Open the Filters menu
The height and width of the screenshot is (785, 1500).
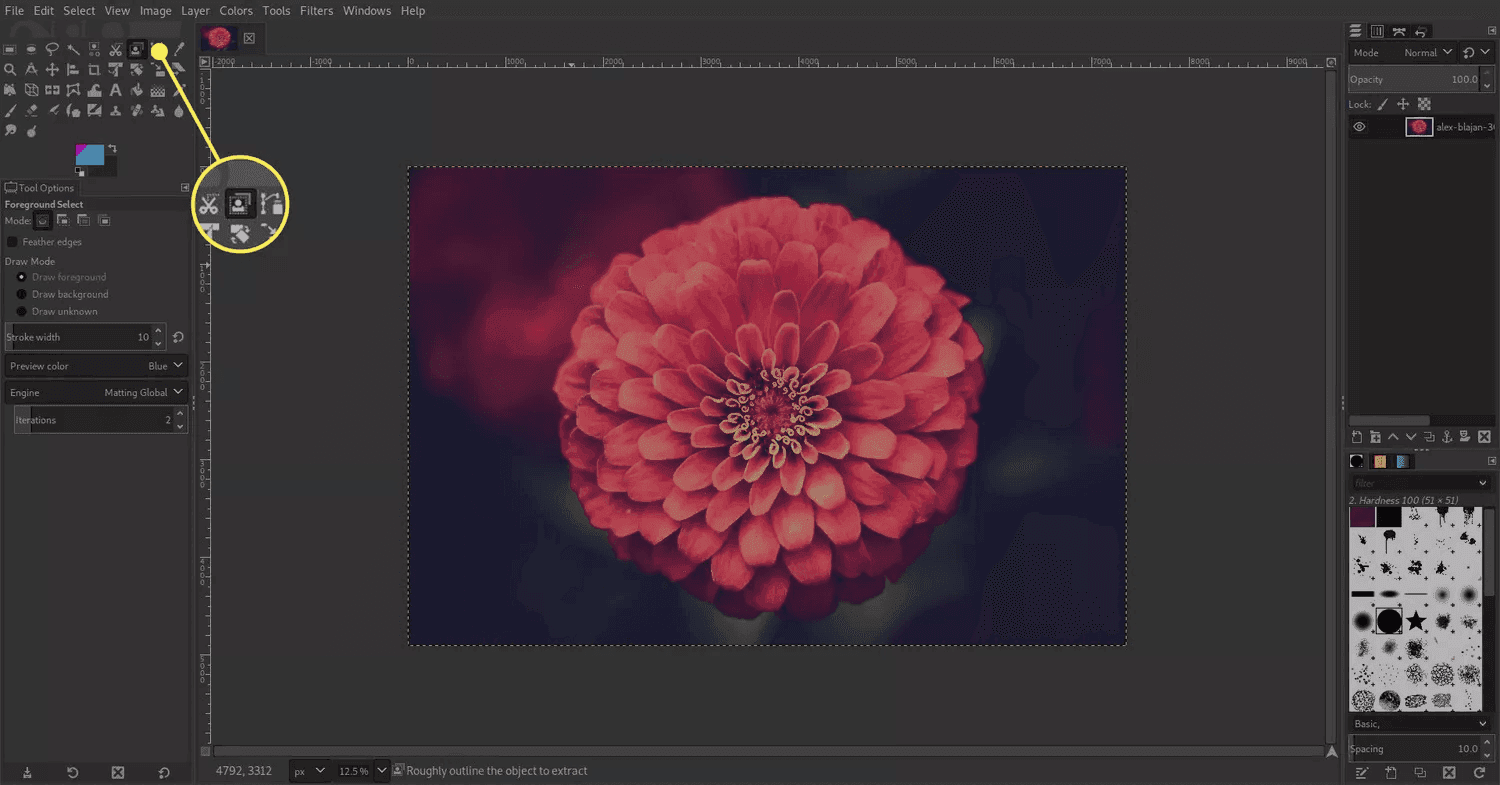(316, 11)
